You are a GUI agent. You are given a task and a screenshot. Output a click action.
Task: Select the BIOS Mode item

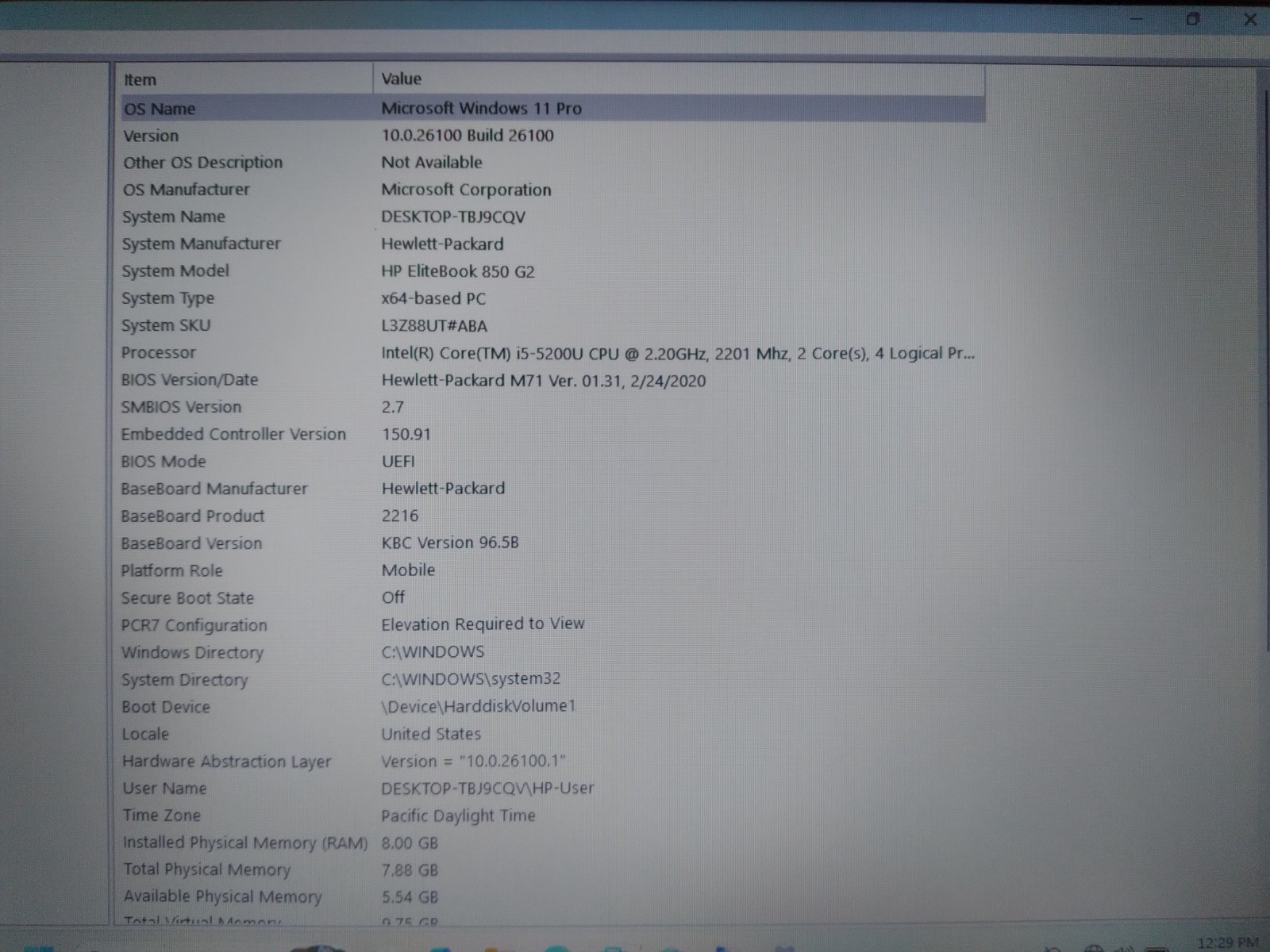coord(163,461)
